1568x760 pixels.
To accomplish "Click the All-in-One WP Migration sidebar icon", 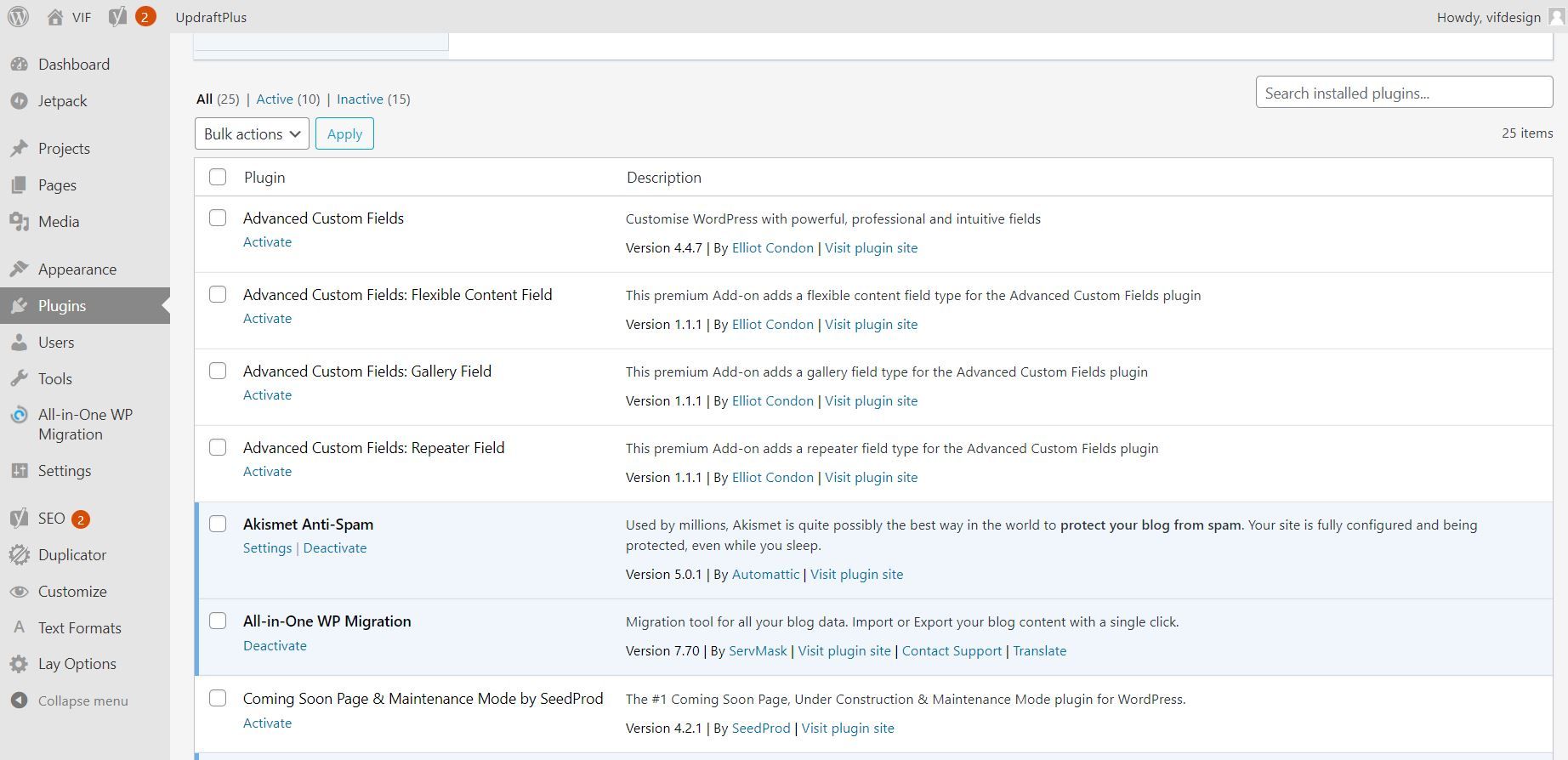I will click(19, 416).
